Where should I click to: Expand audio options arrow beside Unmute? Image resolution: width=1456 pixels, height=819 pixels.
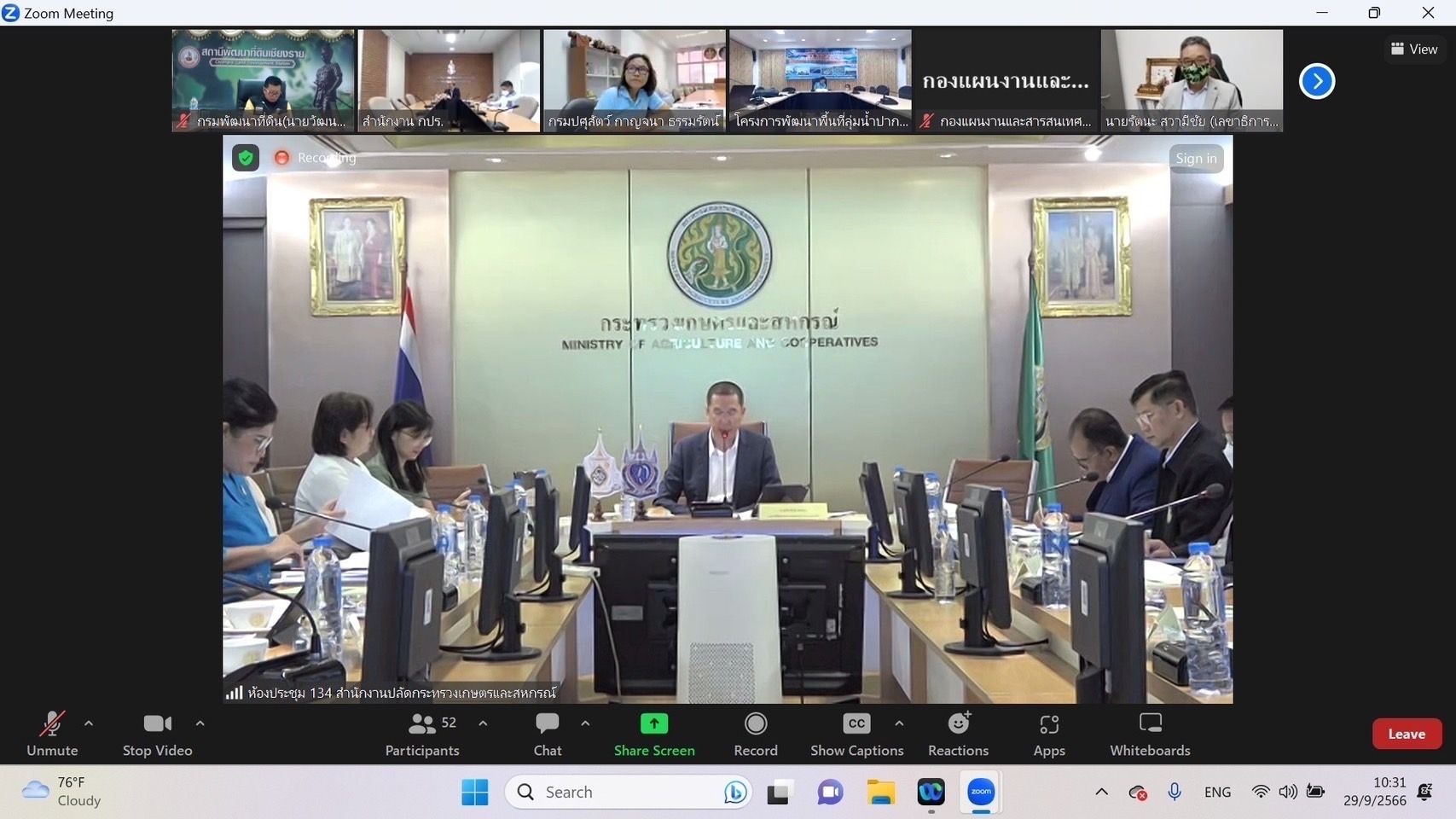coord(89,723)
